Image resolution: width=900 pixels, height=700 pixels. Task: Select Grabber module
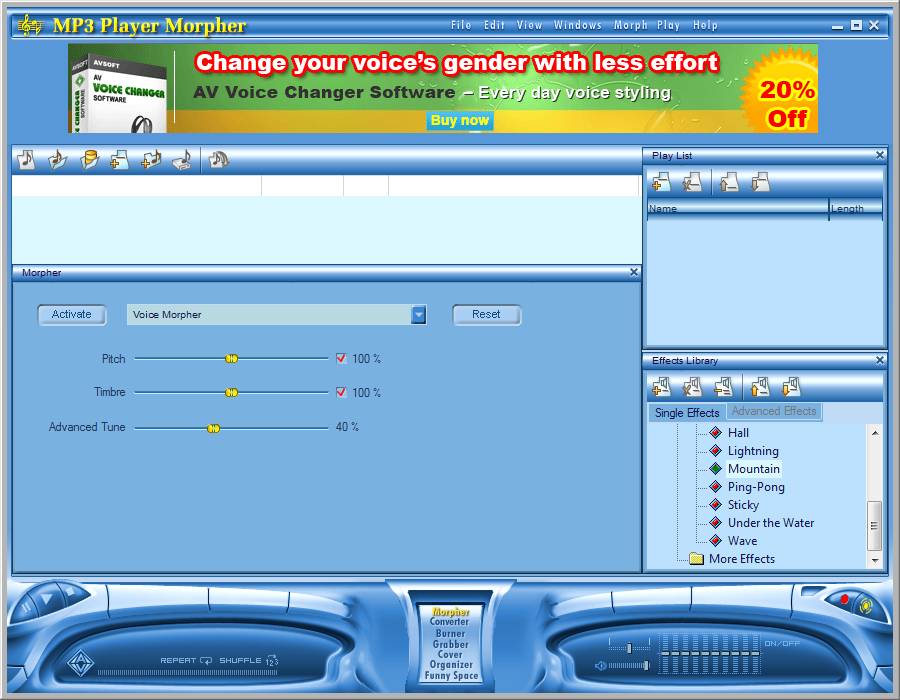(x=451, y=644)
